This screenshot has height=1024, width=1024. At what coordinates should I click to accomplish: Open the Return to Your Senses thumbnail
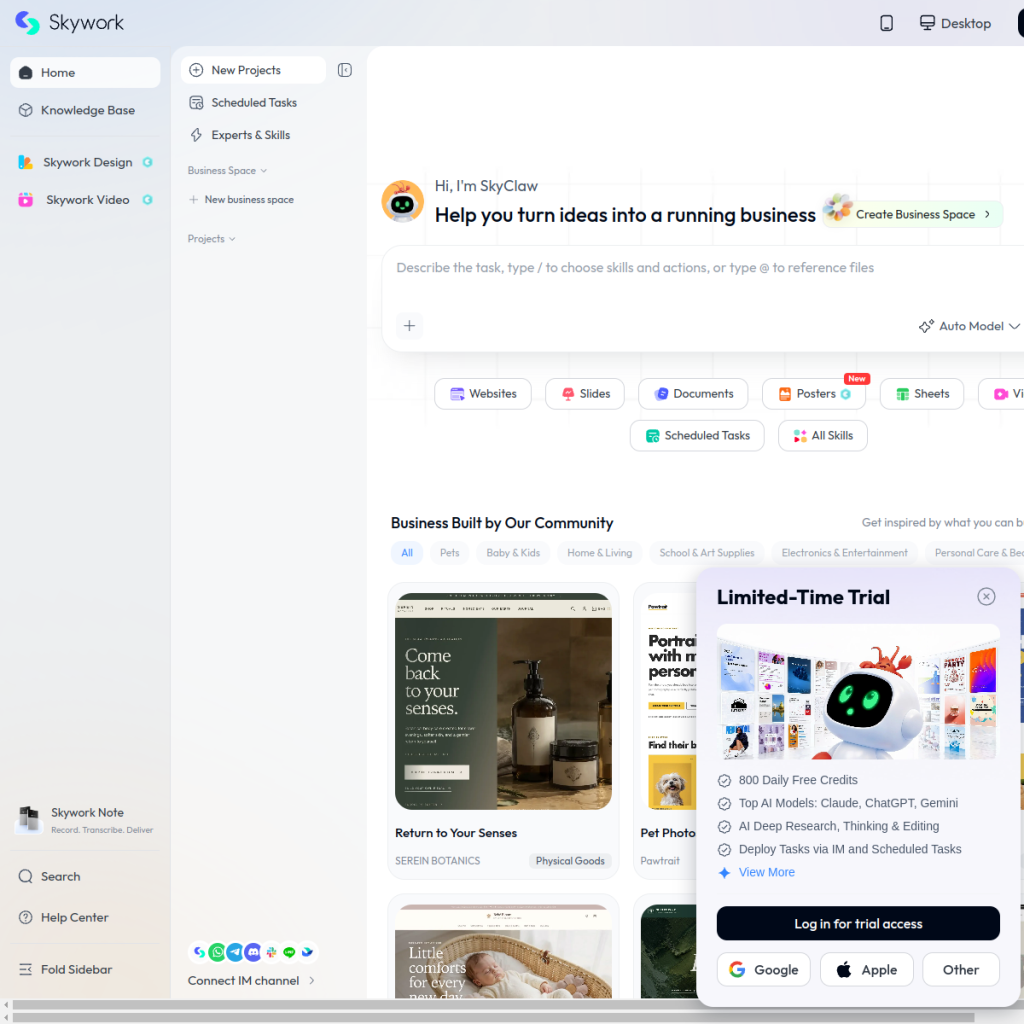(504, 701)
